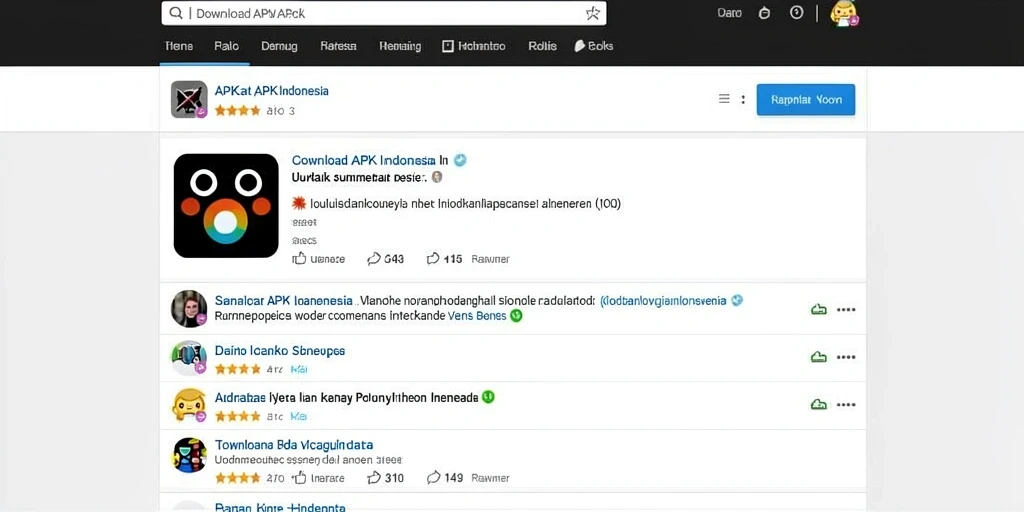Open the Daino Icanko Sbneupes link
The height and width of the screenshot is (512, 1024).
280,351
